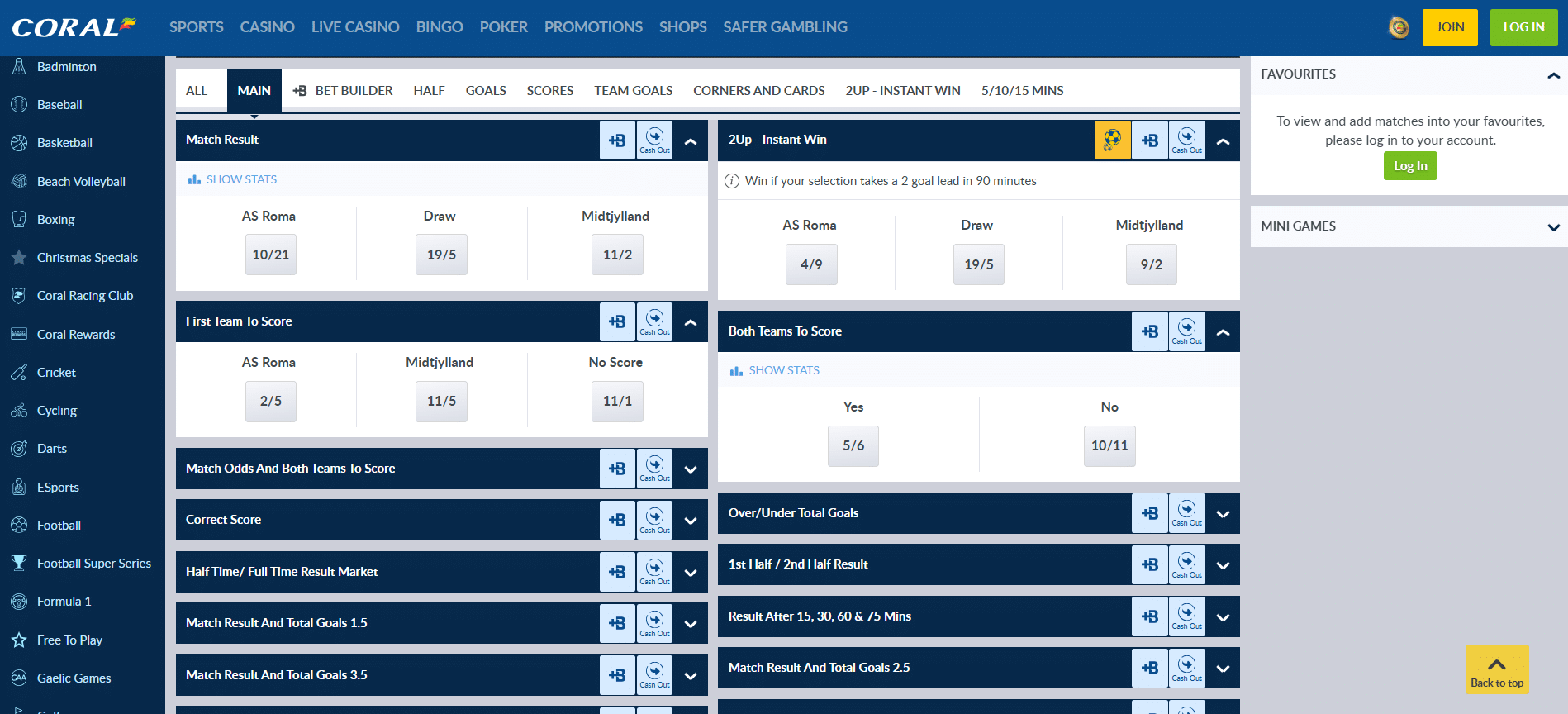Switch to the HALF tab
The width and height of the screenshot is (1568, 714).
pyautogui.click(x=429, y=91)
